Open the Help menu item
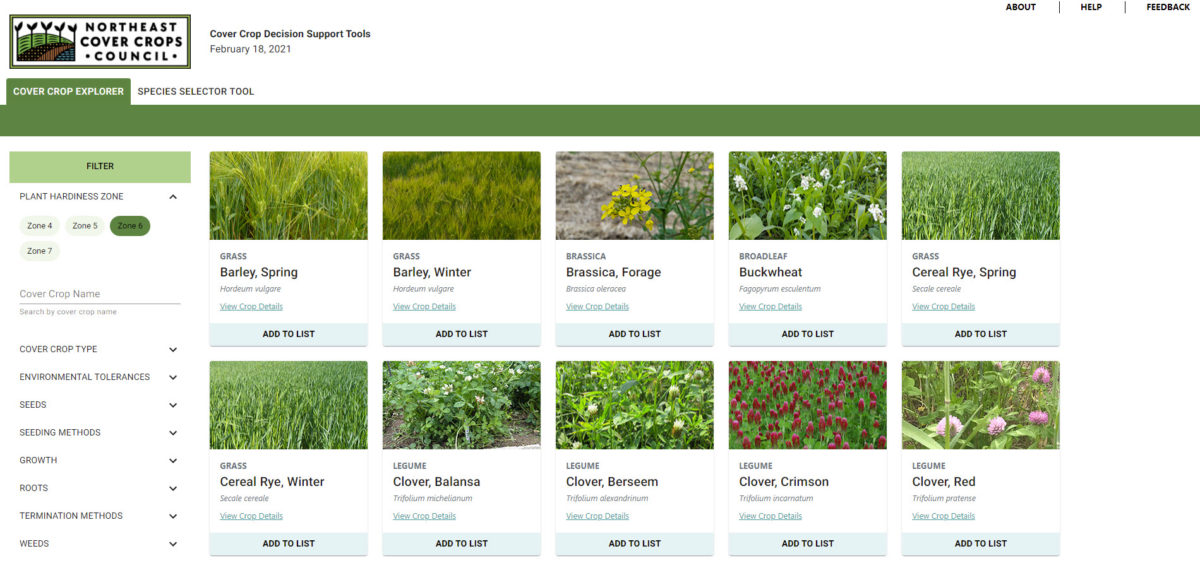This screenshot has width=1200, height=568. coord(1091,7)
